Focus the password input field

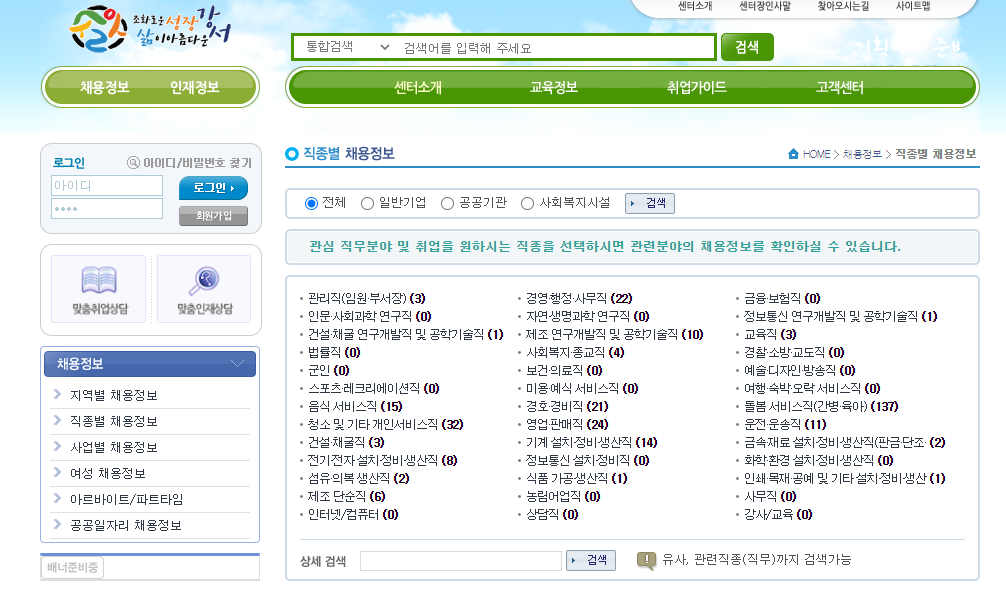107,208
